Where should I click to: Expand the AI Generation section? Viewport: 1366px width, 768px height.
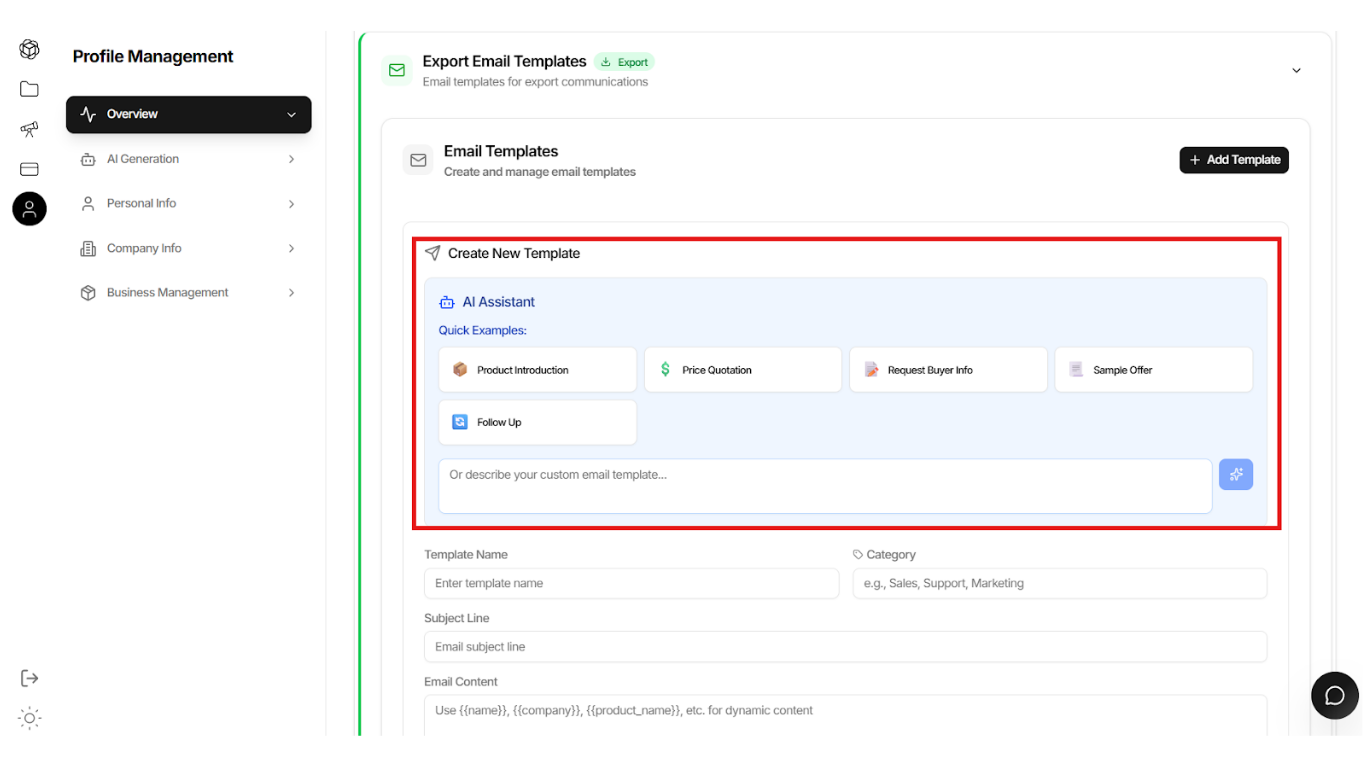pos(188,158)
